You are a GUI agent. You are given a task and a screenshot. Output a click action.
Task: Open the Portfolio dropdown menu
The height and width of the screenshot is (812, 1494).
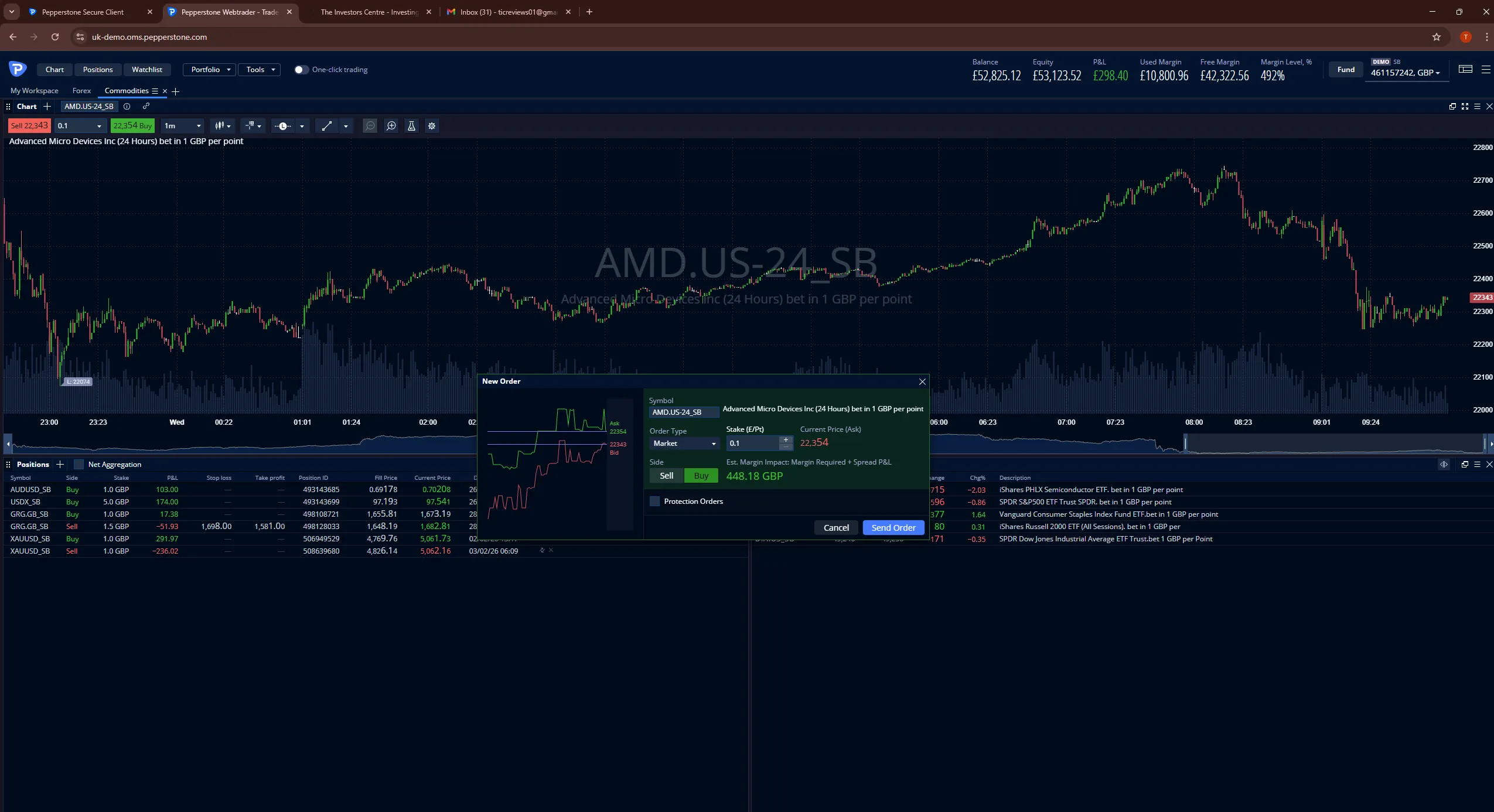point(210,70)
